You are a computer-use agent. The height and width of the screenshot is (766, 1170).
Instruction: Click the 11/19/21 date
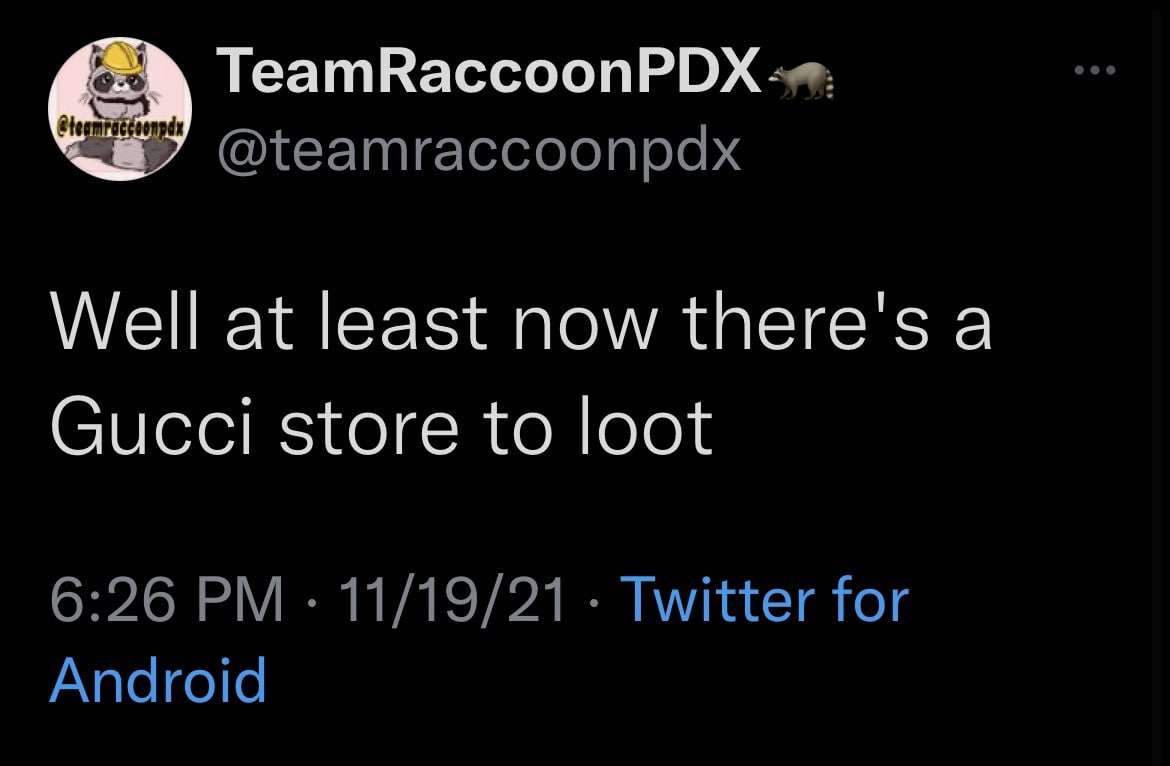[452, 600]
